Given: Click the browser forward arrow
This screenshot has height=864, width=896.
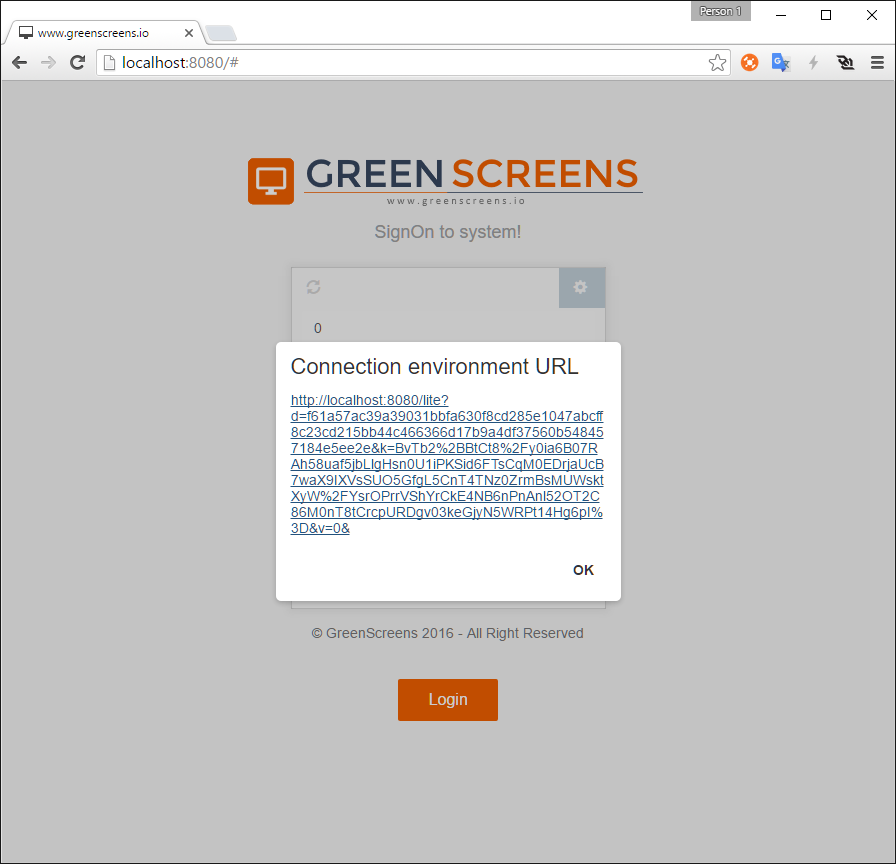Looking at the screenshot, I should click(48, 63).
